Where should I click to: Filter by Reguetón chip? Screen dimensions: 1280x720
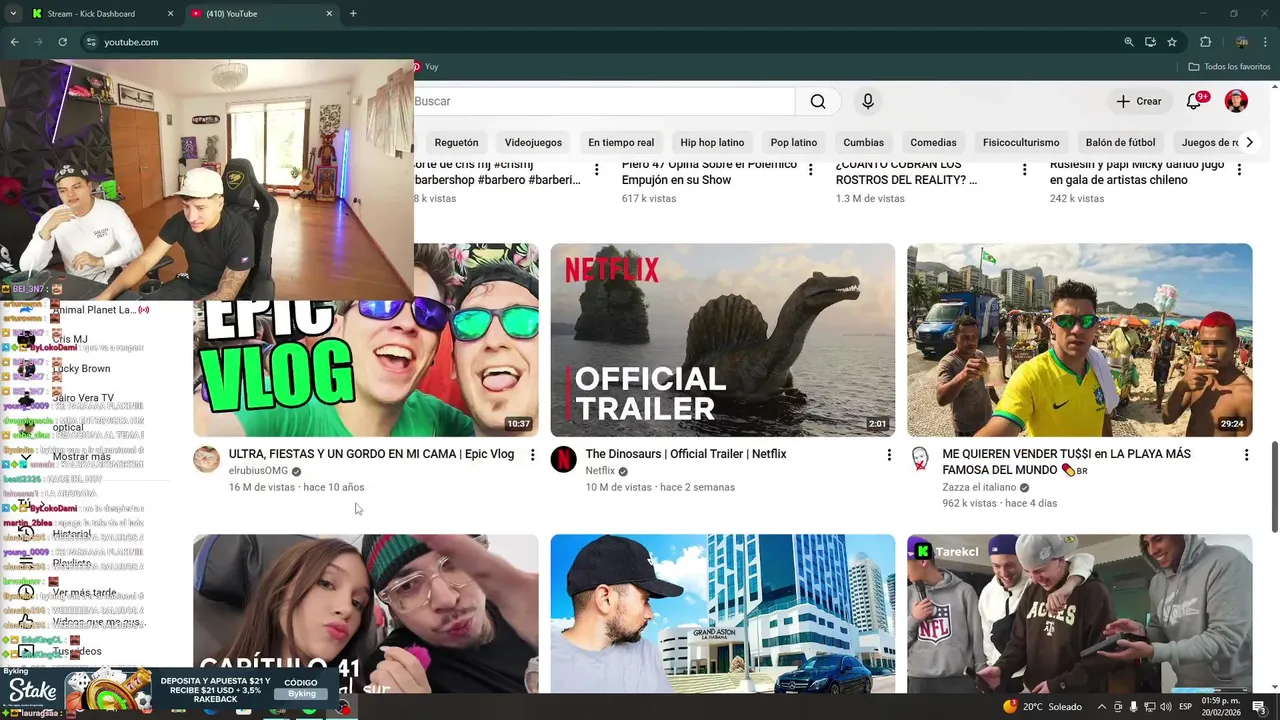456,142
